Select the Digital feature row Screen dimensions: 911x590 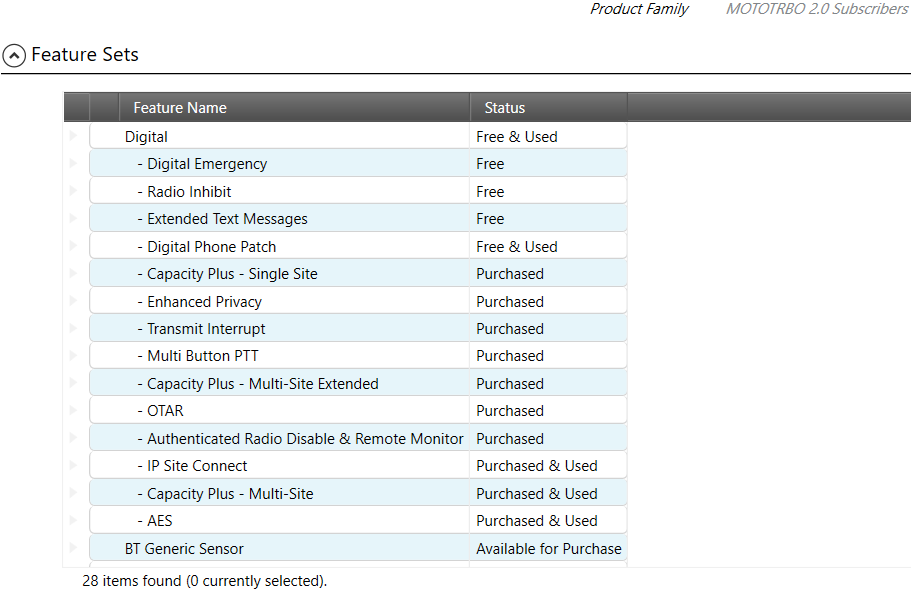coord(147,137)
